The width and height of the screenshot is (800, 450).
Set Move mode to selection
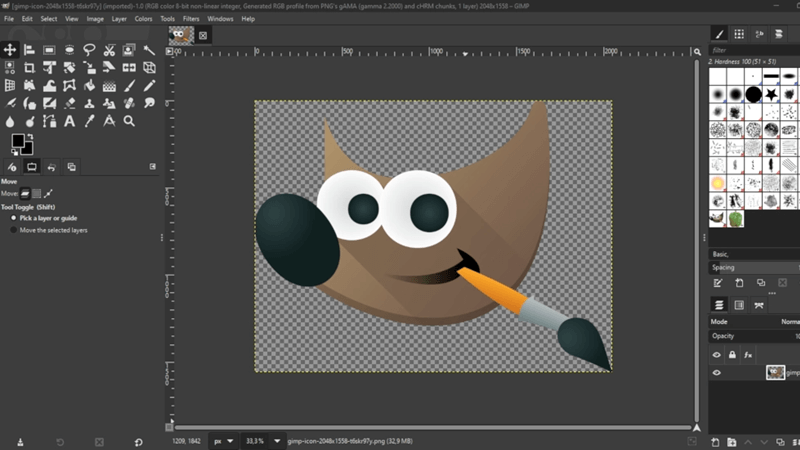37,193
